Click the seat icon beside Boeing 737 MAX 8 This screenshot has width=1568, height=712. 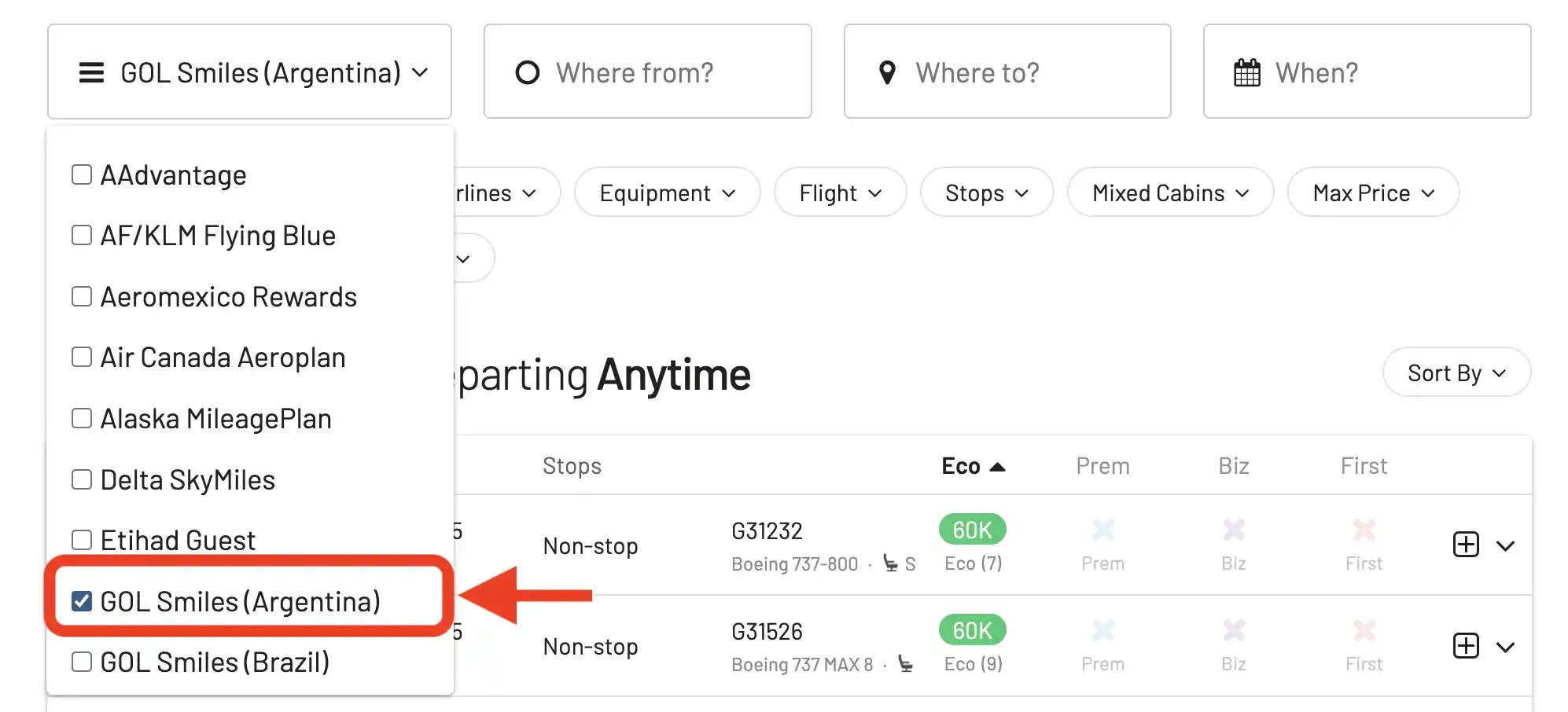906,665
